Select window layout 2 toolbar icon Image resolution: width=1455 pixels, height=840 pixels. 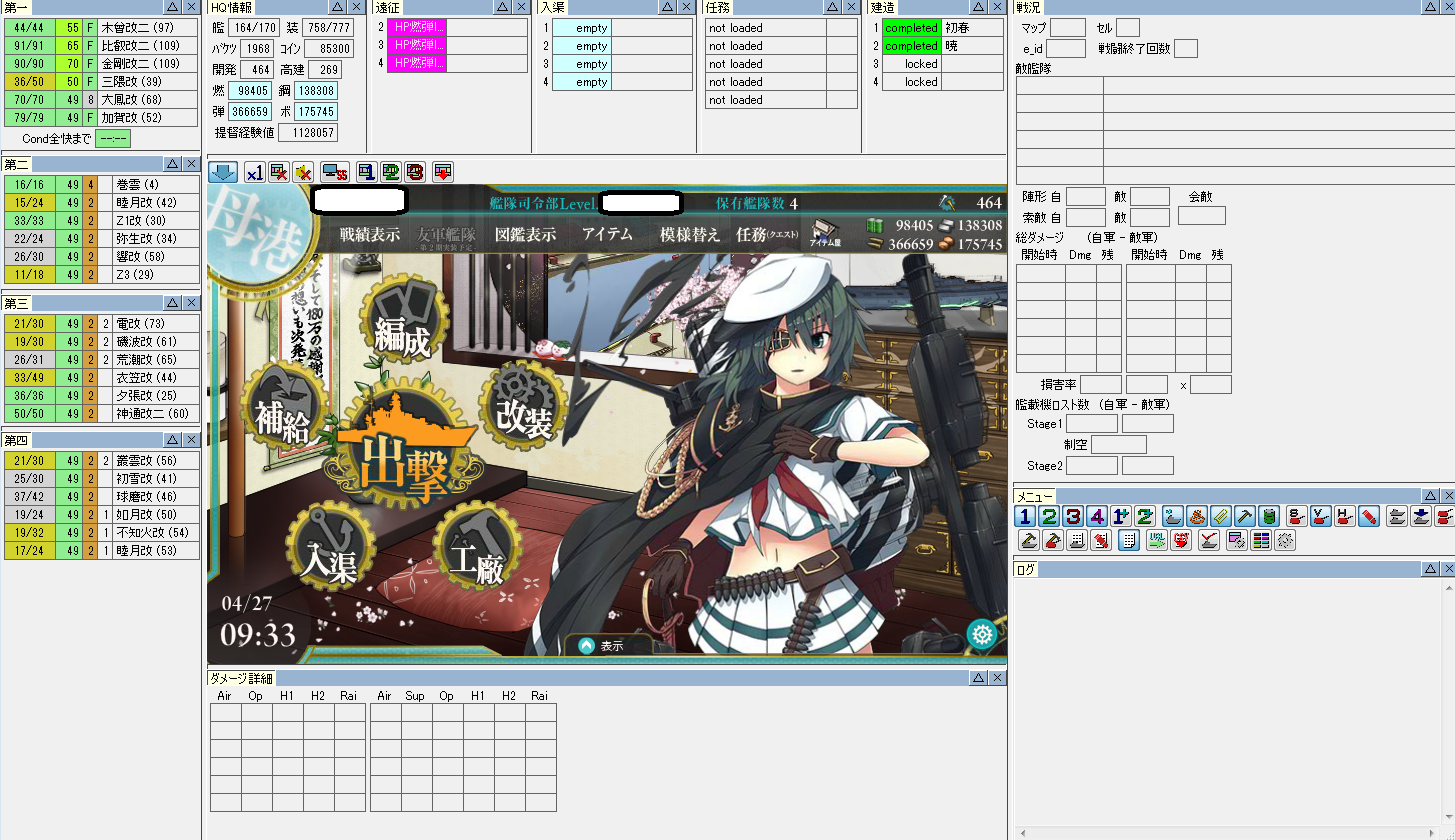point(391,172)
